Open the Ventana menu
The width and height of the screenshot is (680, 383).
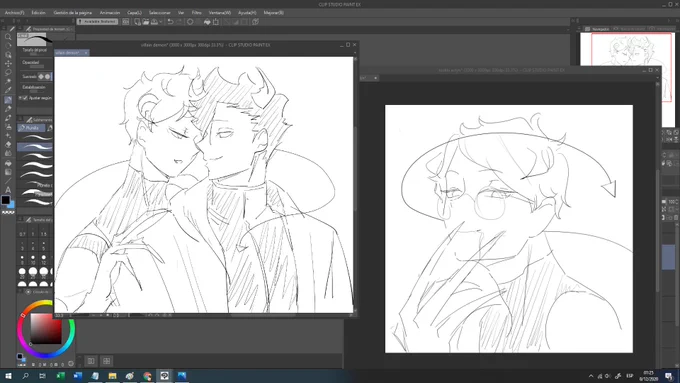(220, 13)
